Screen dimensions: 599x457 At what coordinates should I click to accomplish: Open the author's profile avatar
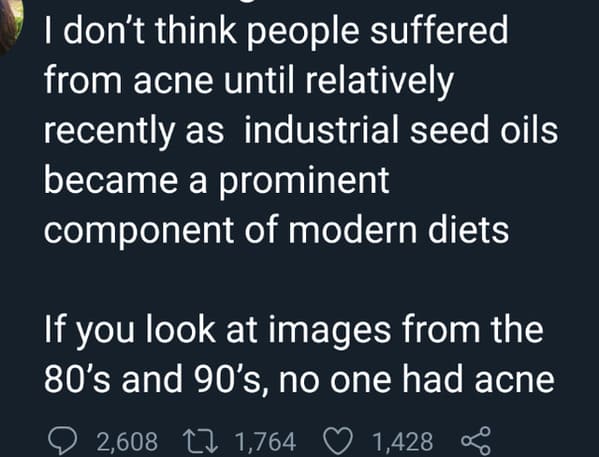click(11, 23)
